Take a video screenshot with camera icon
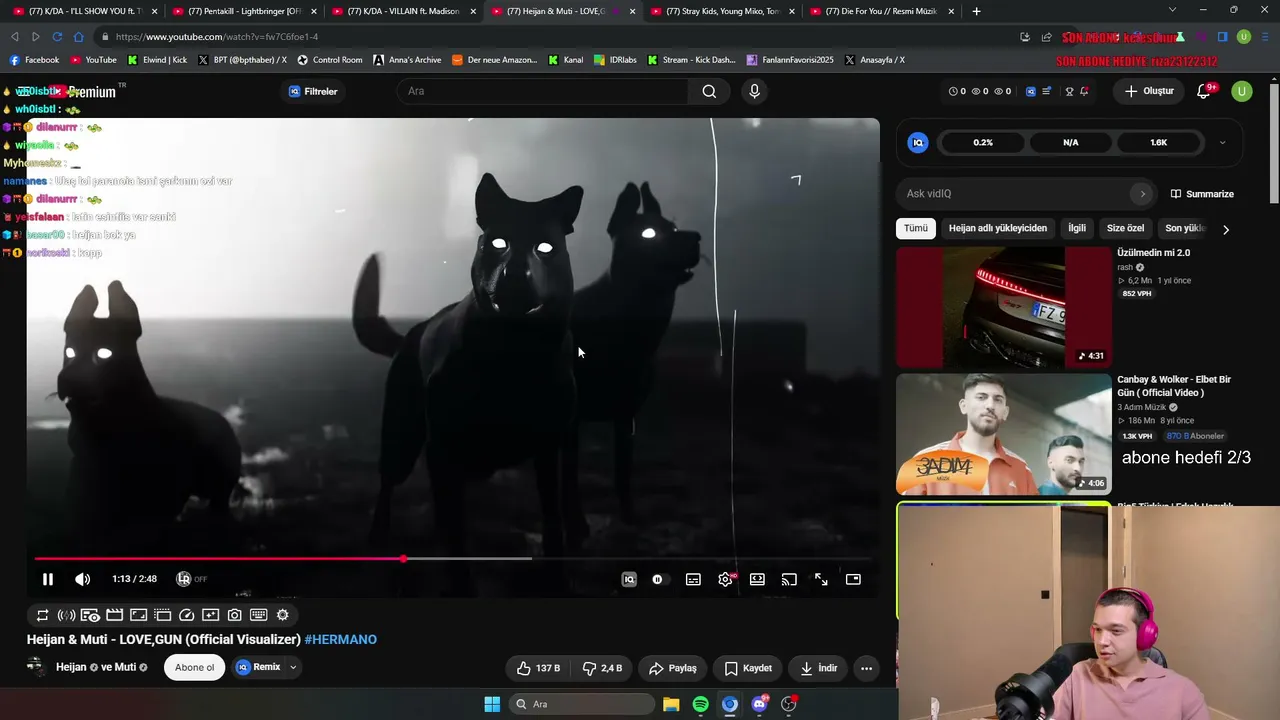The height and width of the screenshot is (720, 1280). pos(234,615)
